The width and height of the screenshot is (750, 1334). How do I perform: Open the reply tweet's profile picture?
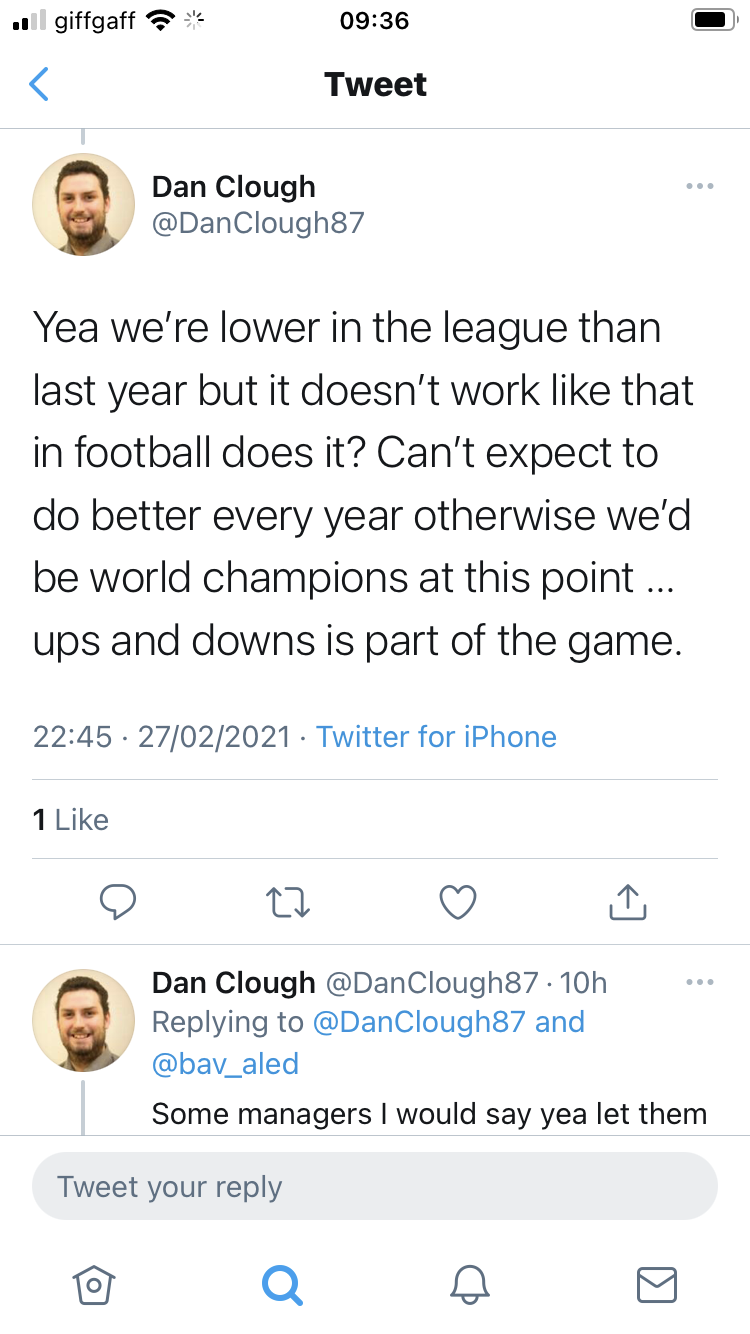(x=84, y=1020)
